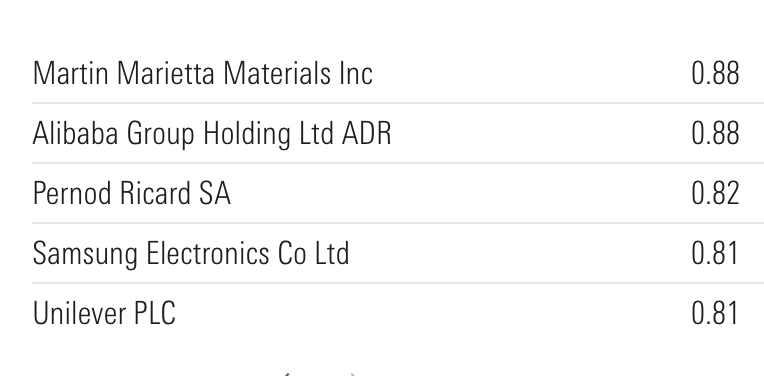Screen dimensions: 764x376
Task: Select the Pernod Ricard SA holding
Action: [131, 193]
